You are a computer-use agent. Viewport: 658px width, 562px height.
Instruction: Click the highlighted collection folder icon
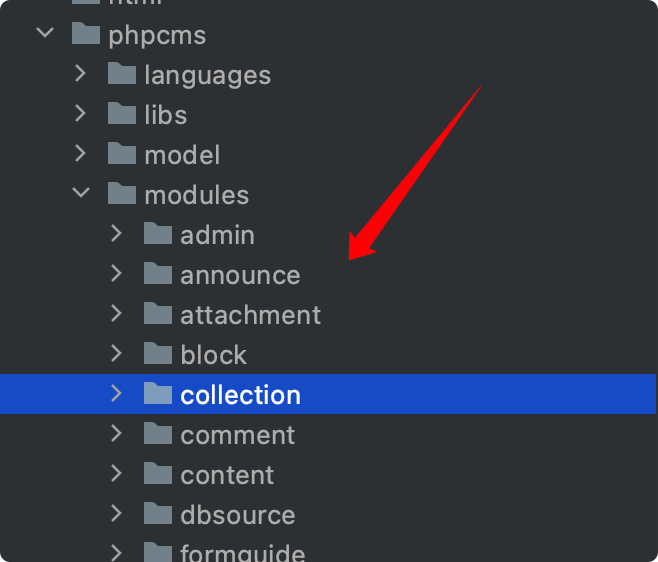158,393
